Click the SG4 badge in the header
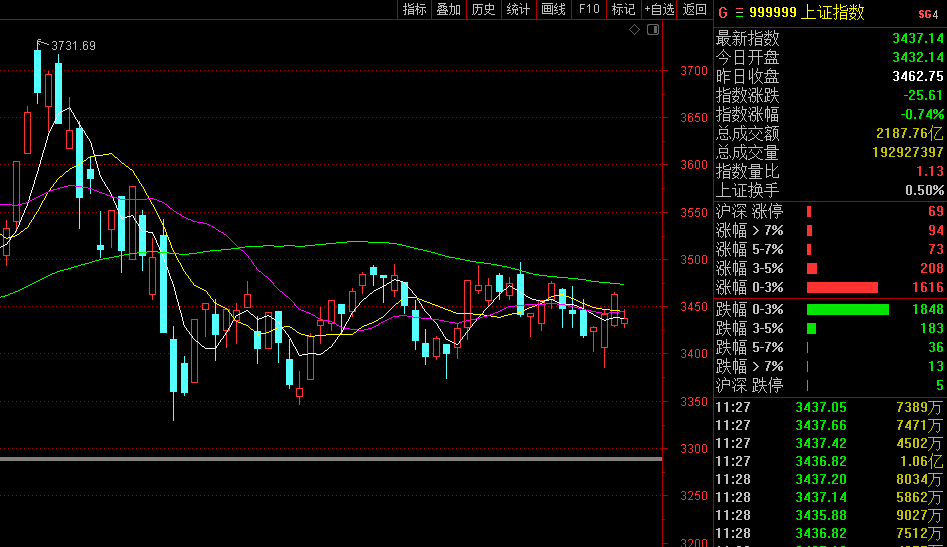This screenshot has width=947, height=547. coord(927,13)
